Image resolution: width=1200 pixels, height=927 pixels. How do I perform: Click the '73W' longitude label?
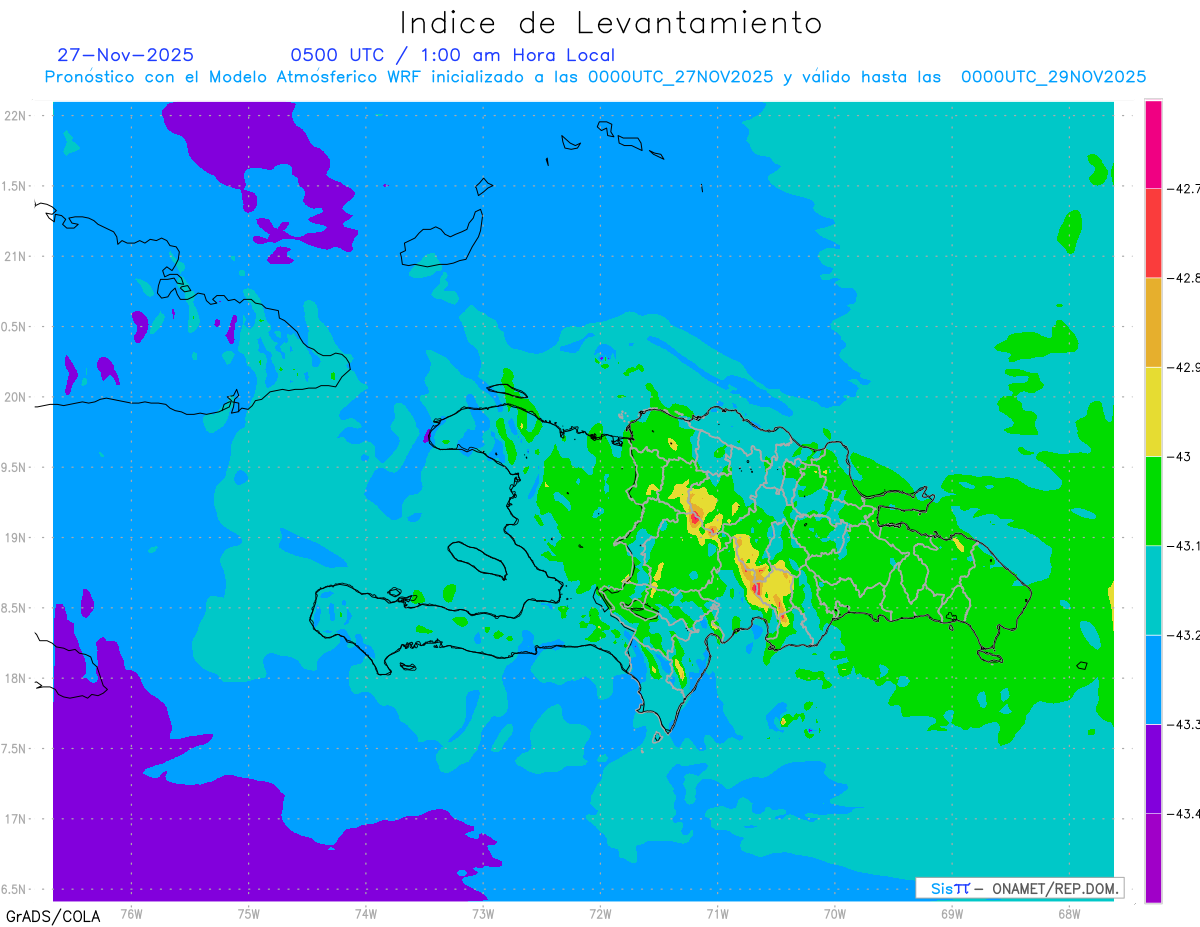pos(483,913)
